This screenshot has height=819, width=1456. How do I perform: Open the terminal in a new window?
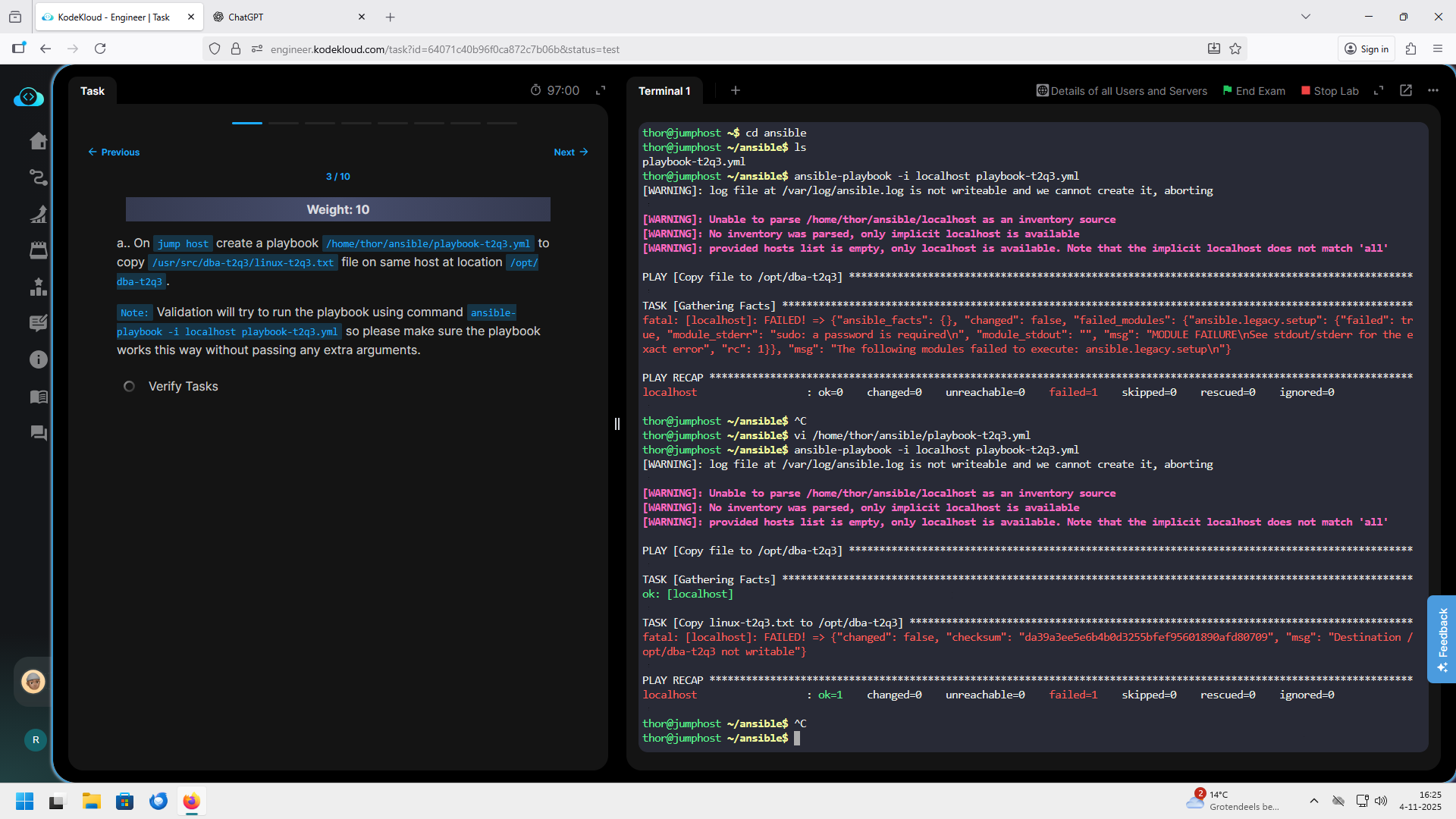[x=1406, y=90]
